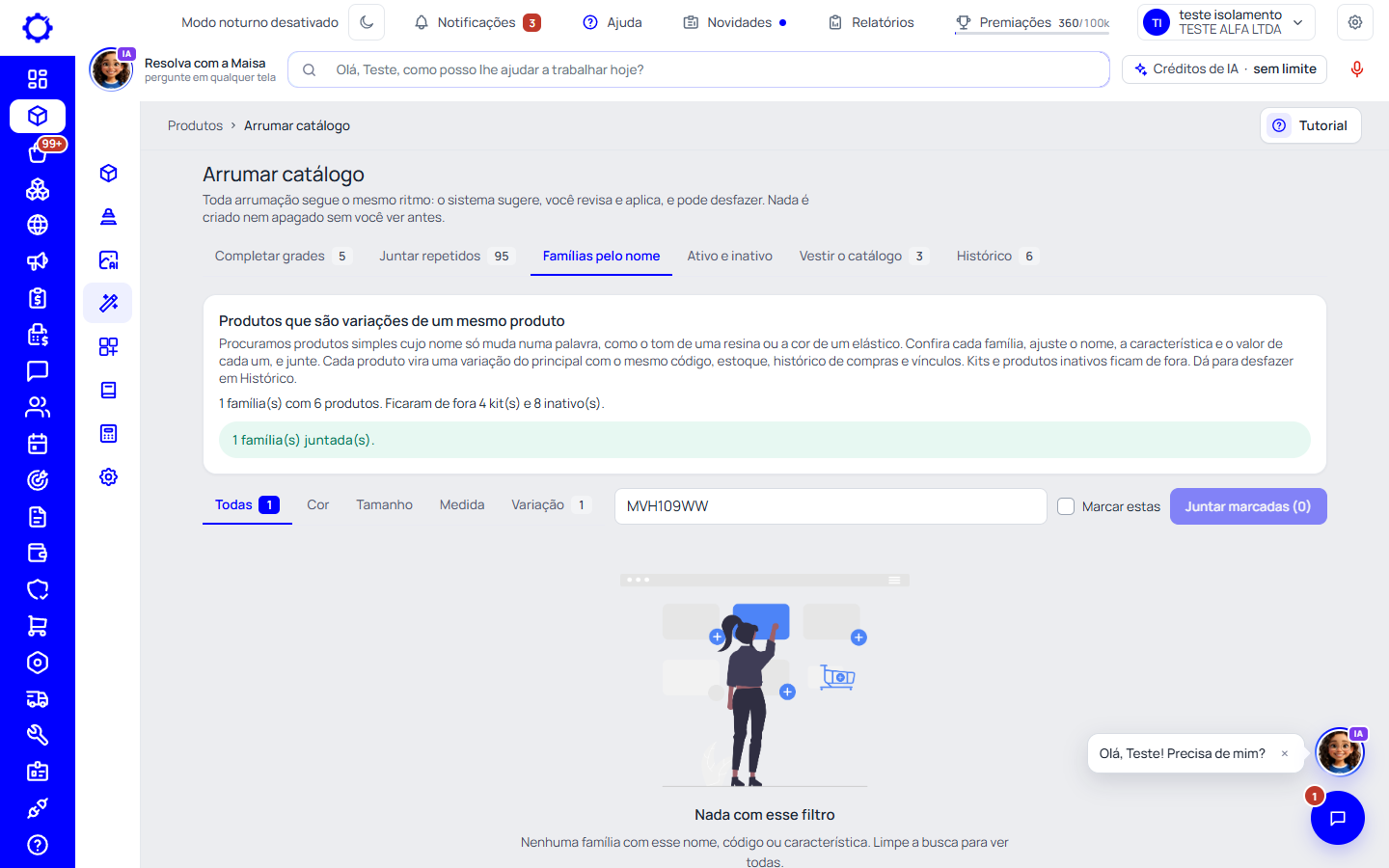Click the Premiações progress indicator
Image resolution: width=1389 pixels, height=868 pixels.
pos(1032,22)
